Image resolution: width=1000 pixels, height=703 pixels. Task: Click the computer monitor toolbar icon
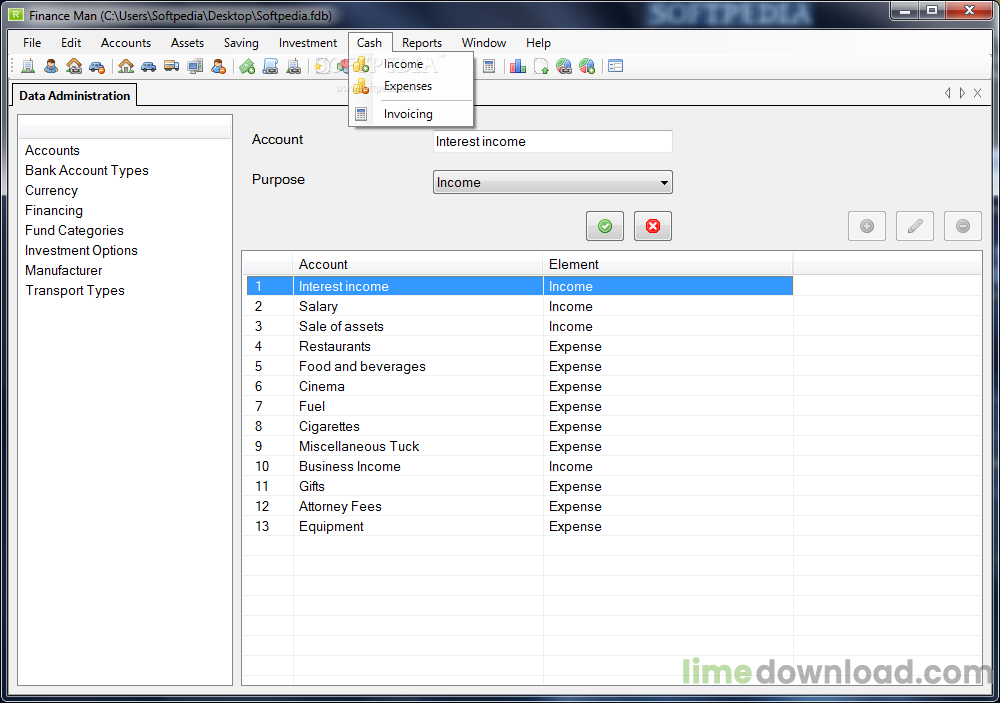[195, 66]
